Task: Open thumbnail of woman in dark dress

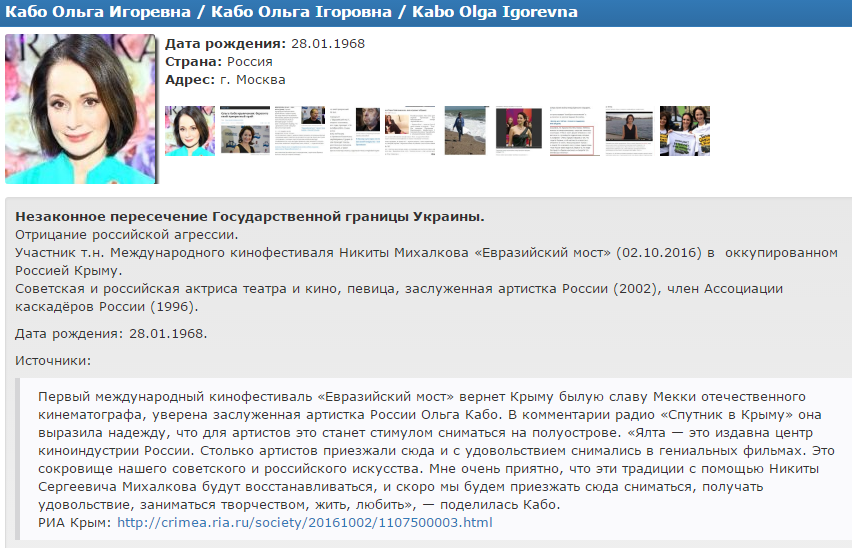Action: (x=518, y=130)
